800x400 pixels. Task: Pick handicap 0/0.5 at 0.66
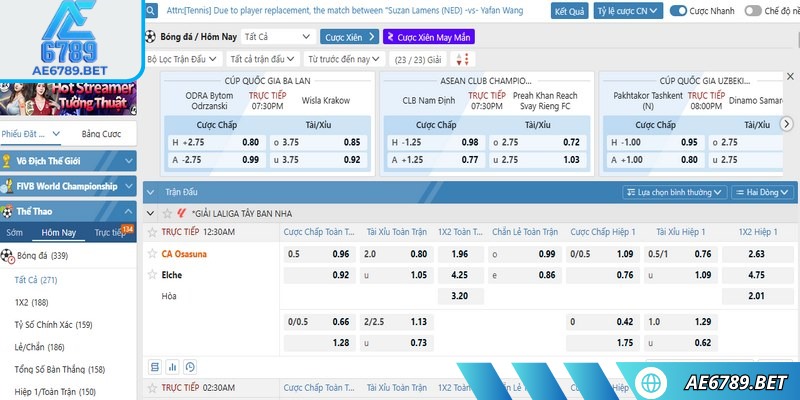click(319, 322)
